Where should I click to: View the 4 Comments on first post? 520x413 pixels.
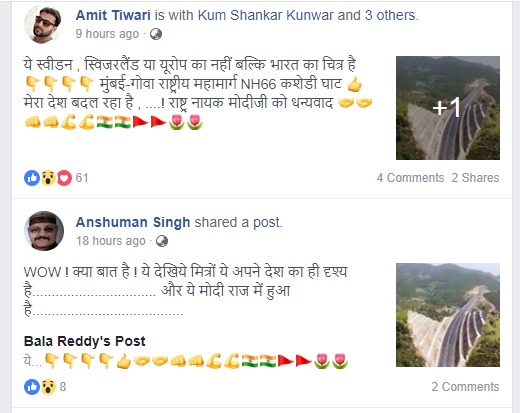tap(410, 178)
